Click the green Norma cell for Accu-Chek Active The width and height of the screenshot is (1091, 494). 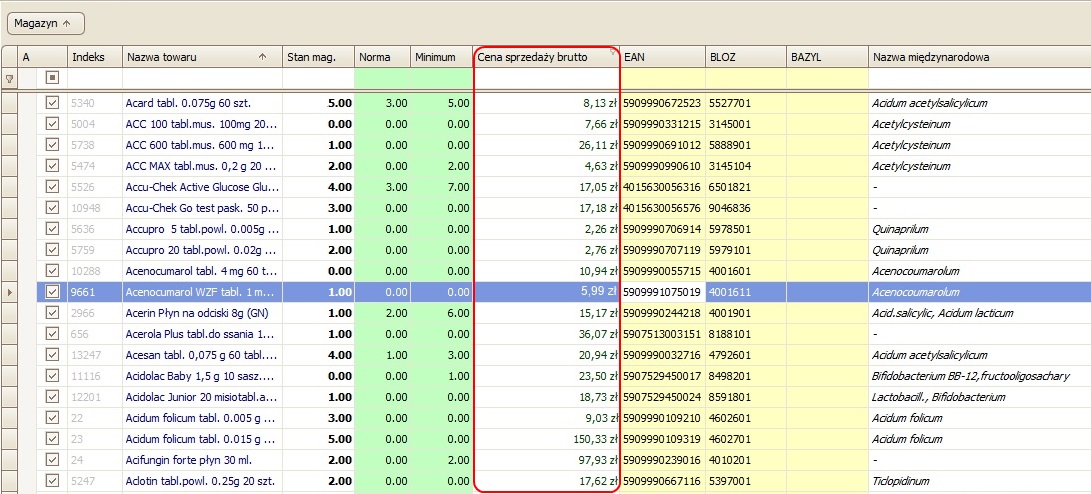pos(383,187)
